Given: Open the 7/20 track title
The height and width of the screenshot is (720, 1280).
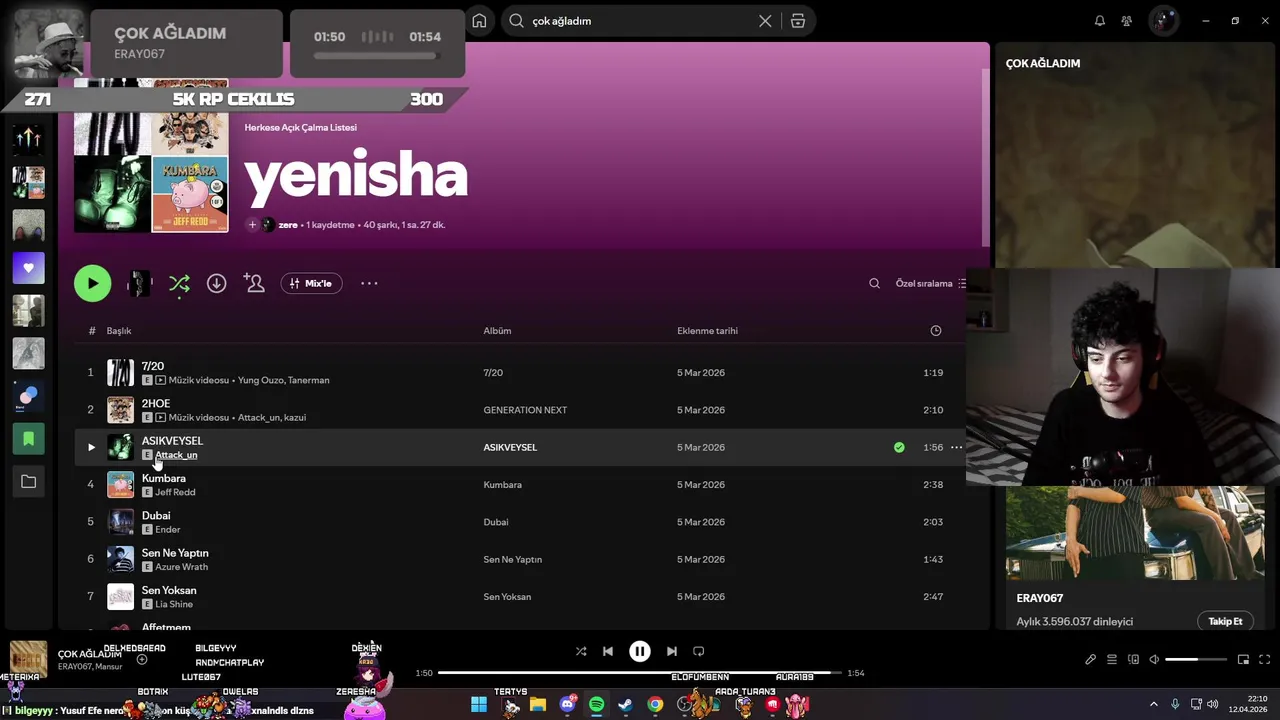Looking at the screenshot, I should coord(153,366).
